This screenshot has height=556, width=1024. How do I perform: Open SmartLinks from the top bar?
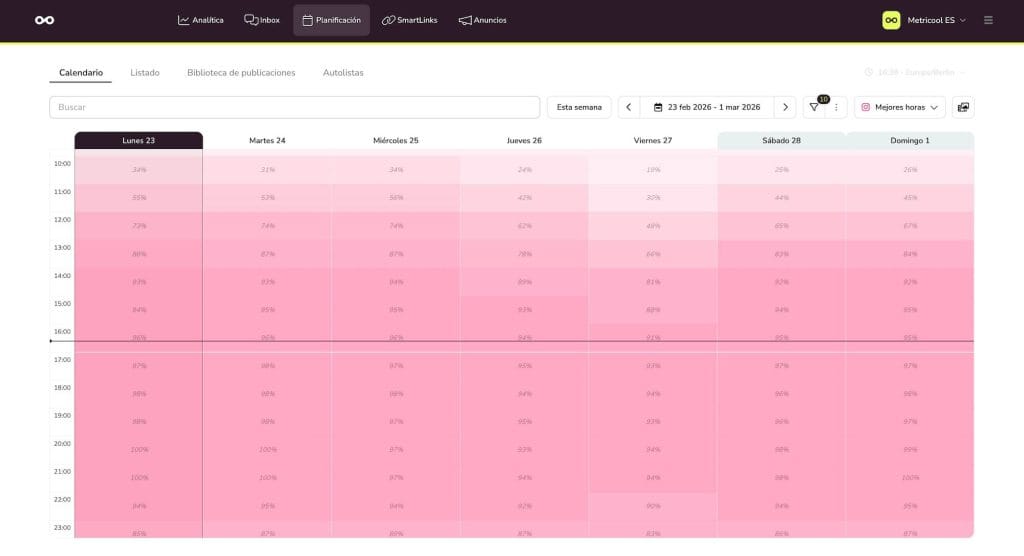click(x=409, y=20)
